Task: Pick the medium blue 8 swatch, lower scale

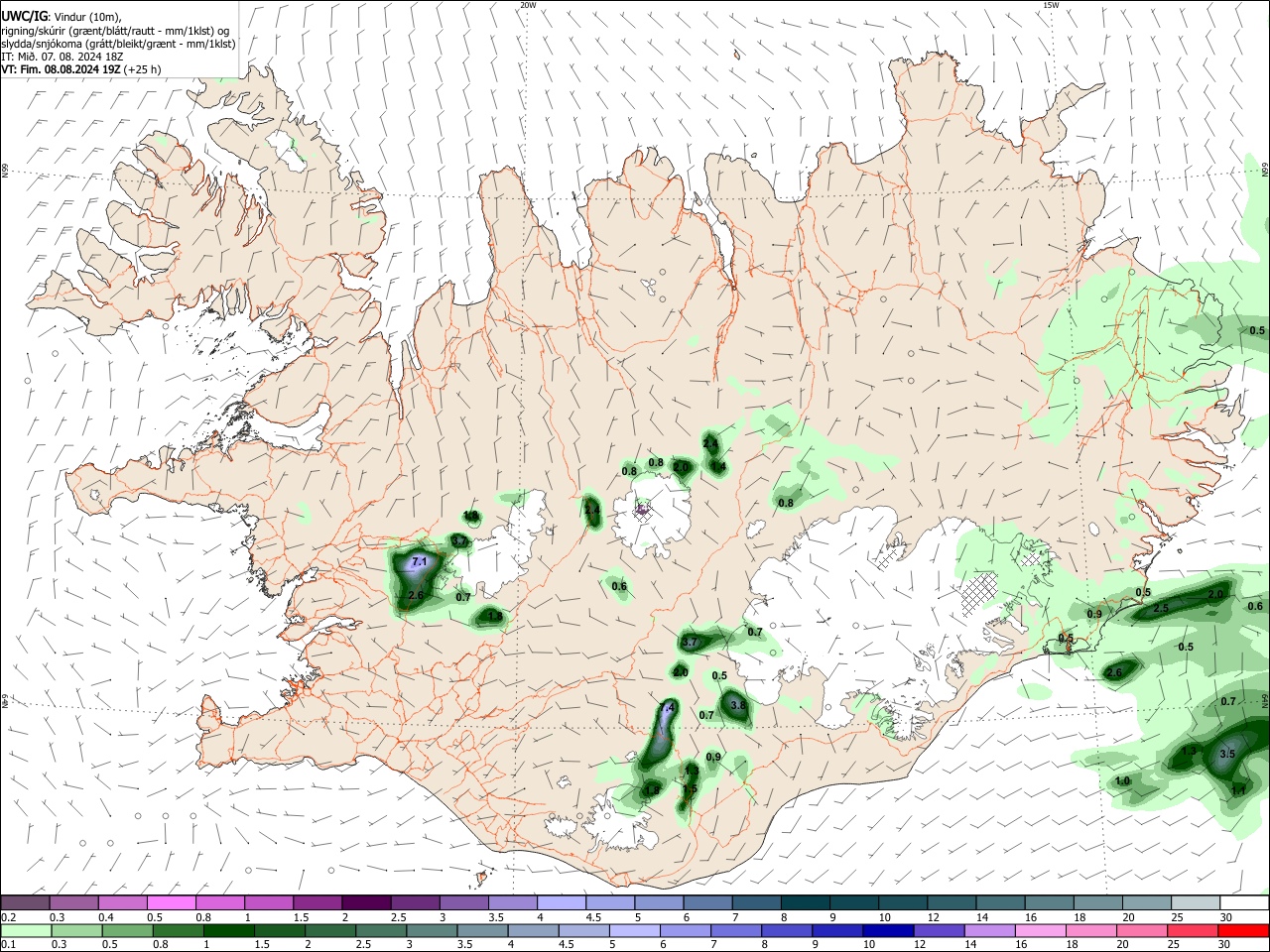Action: pyautogui.click(x=786, y=930)
